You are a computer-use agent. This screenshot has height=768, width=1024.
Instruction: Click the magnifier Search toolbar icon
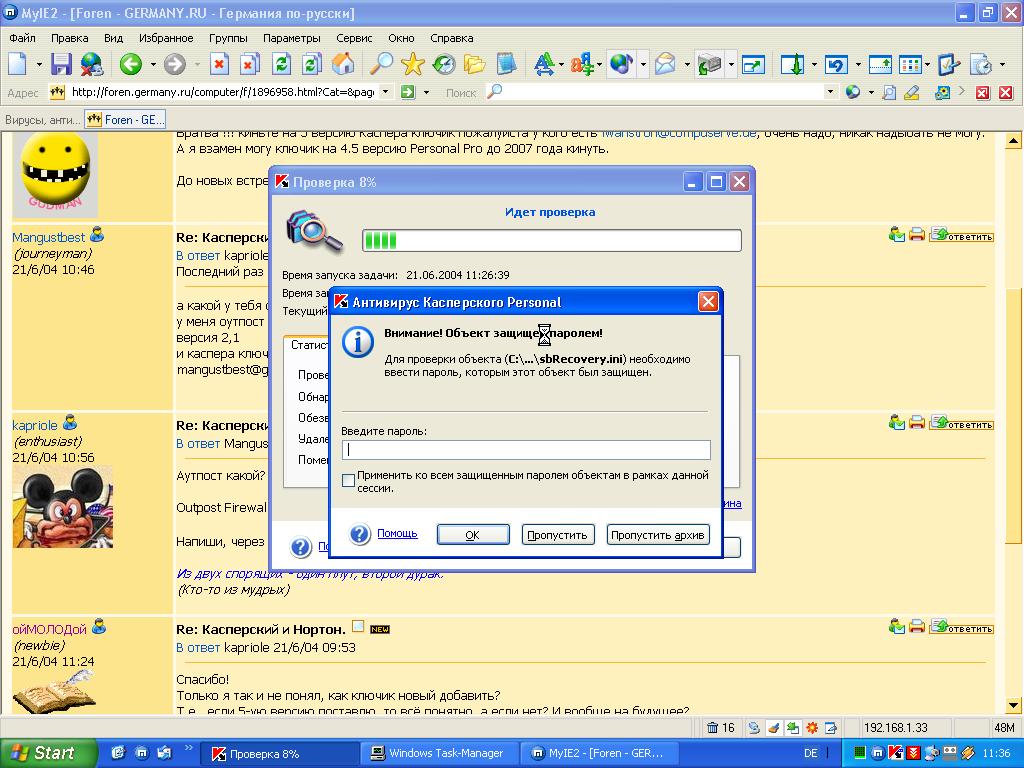381,64
